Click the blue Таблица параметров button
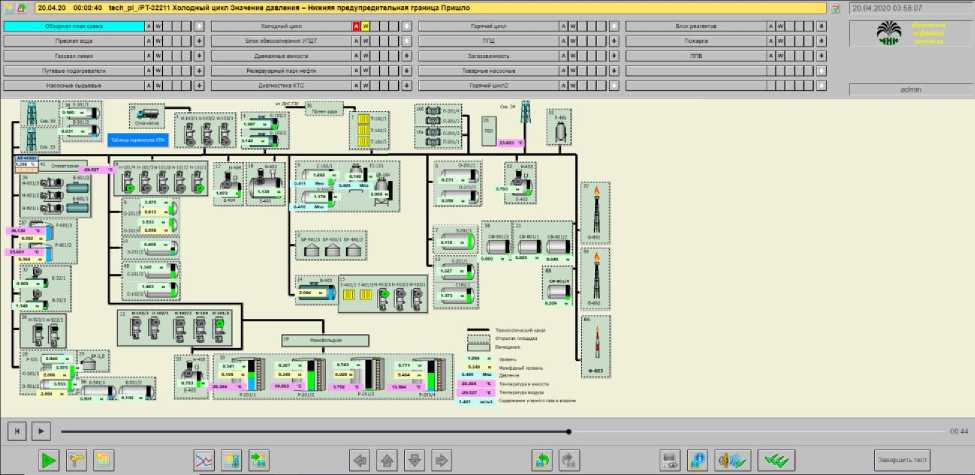Image resolution: width=975 pixels, height=475 pixels. pos(135,142)
